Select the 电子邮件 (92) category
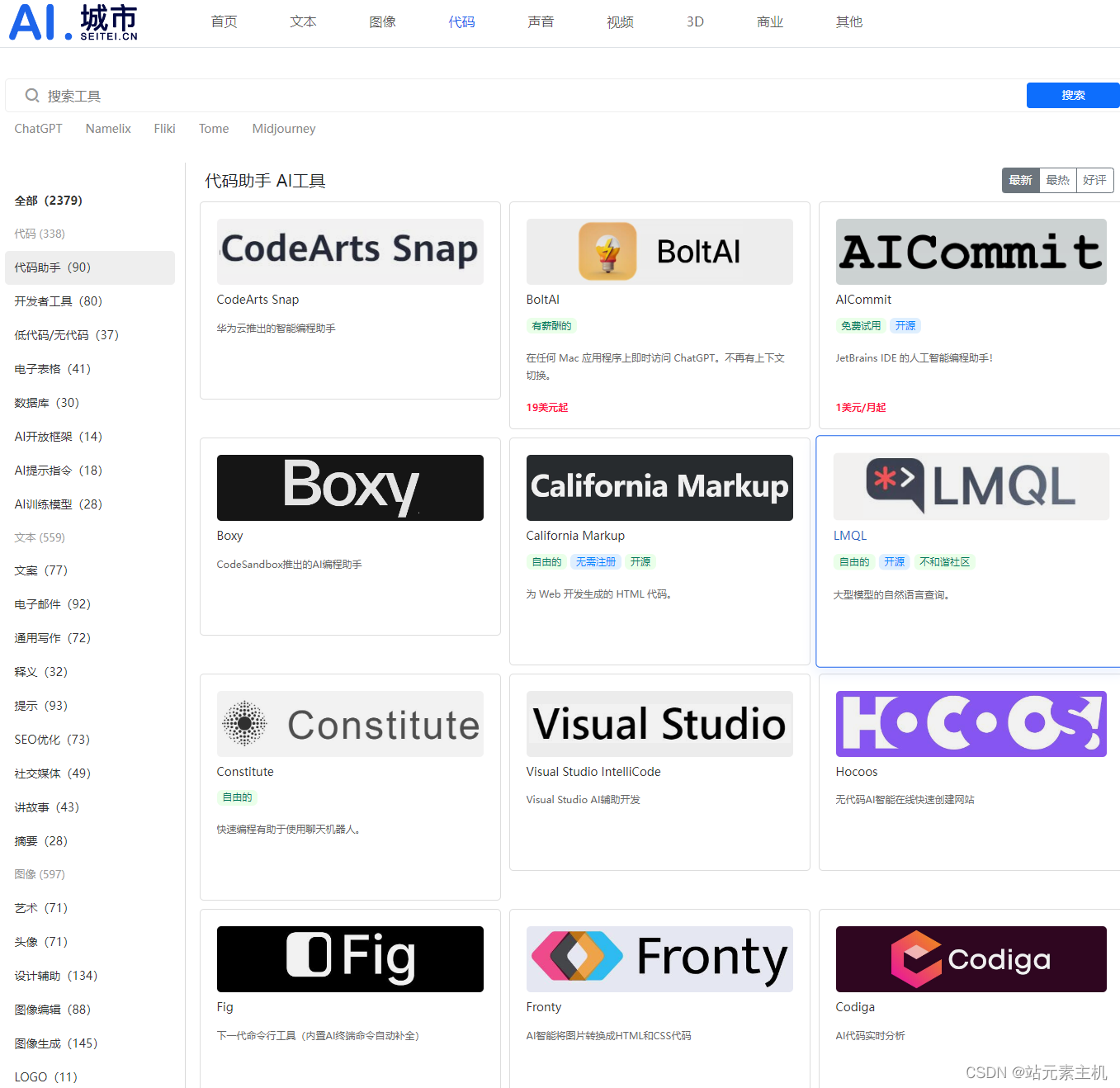The height and width of the screenshot is (1088, 1120). tap(52, 604)
